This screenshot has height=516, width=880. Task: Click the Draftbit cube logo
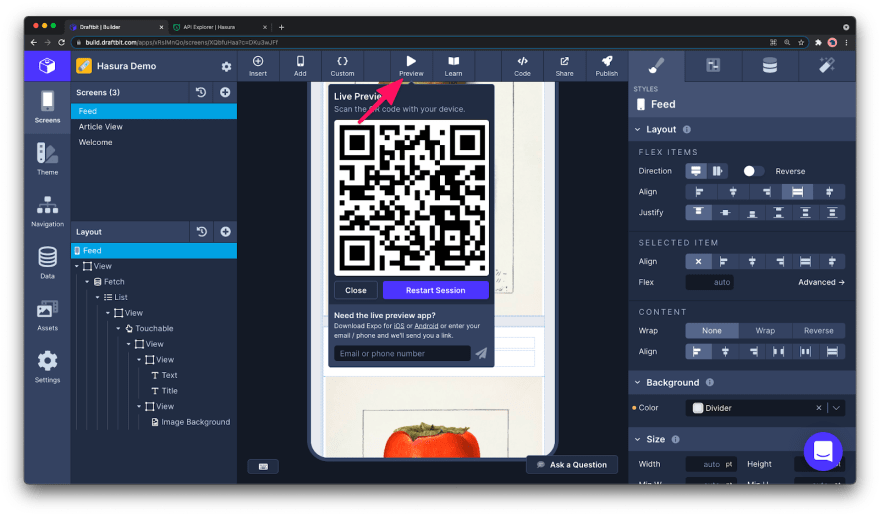pyautogui.click(x=47, y=66)
